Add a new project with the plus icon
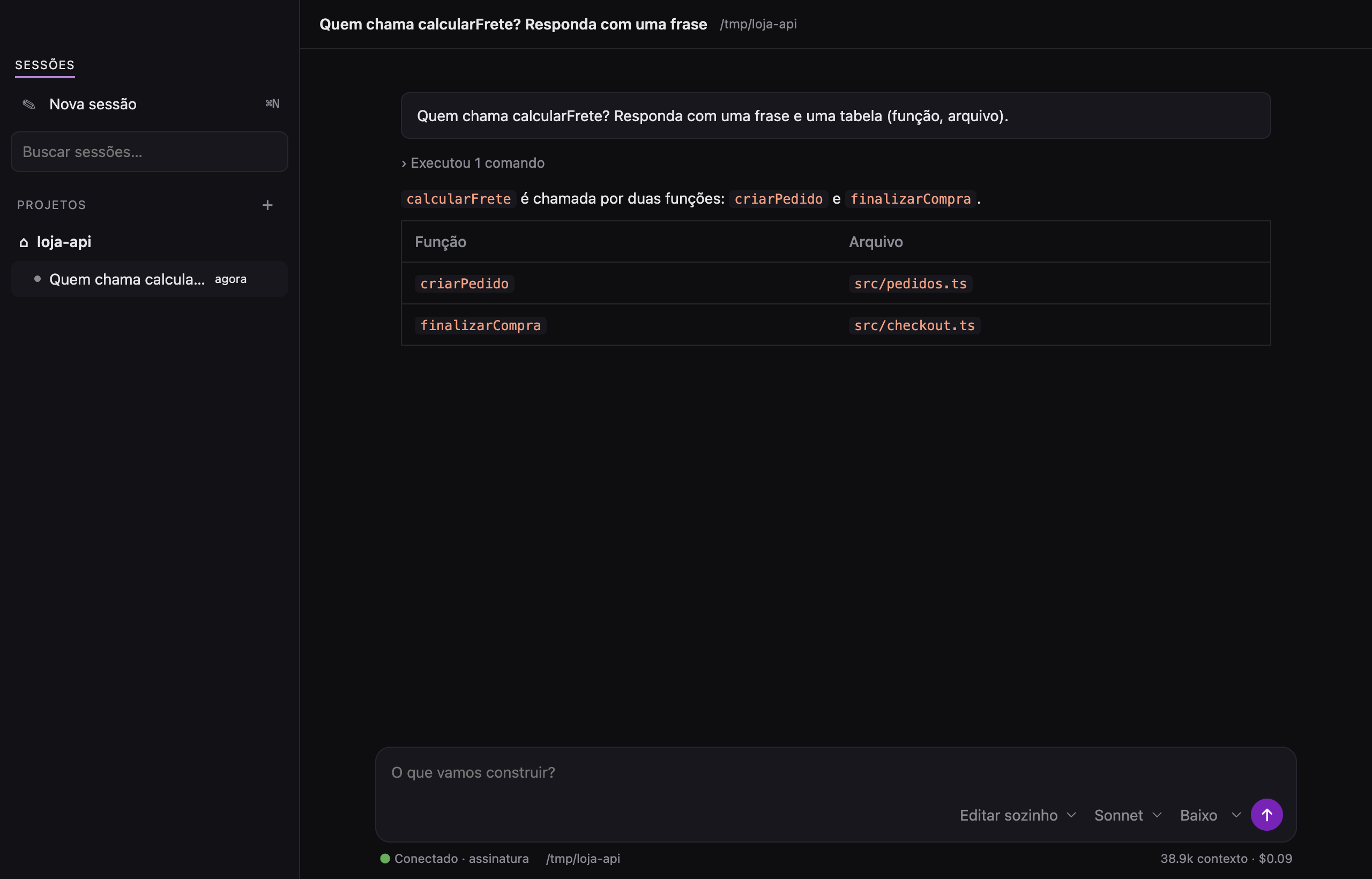Screen dimensions: 1372x879 pyautogui.click(x=267, y=205)
